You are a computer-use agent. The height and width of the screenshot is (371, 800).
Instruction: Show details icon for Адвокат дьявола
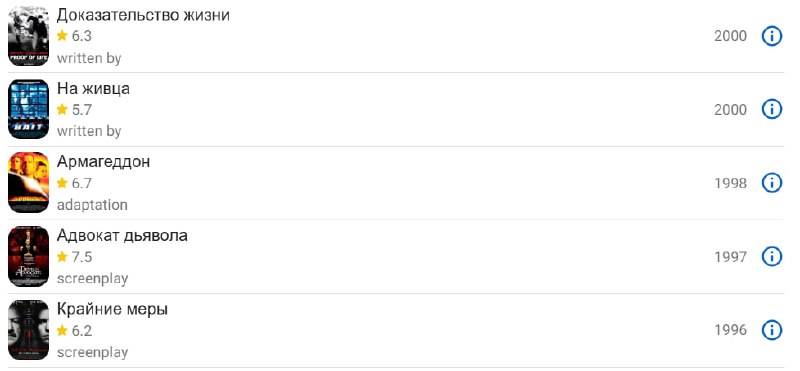tap(771, 256)
